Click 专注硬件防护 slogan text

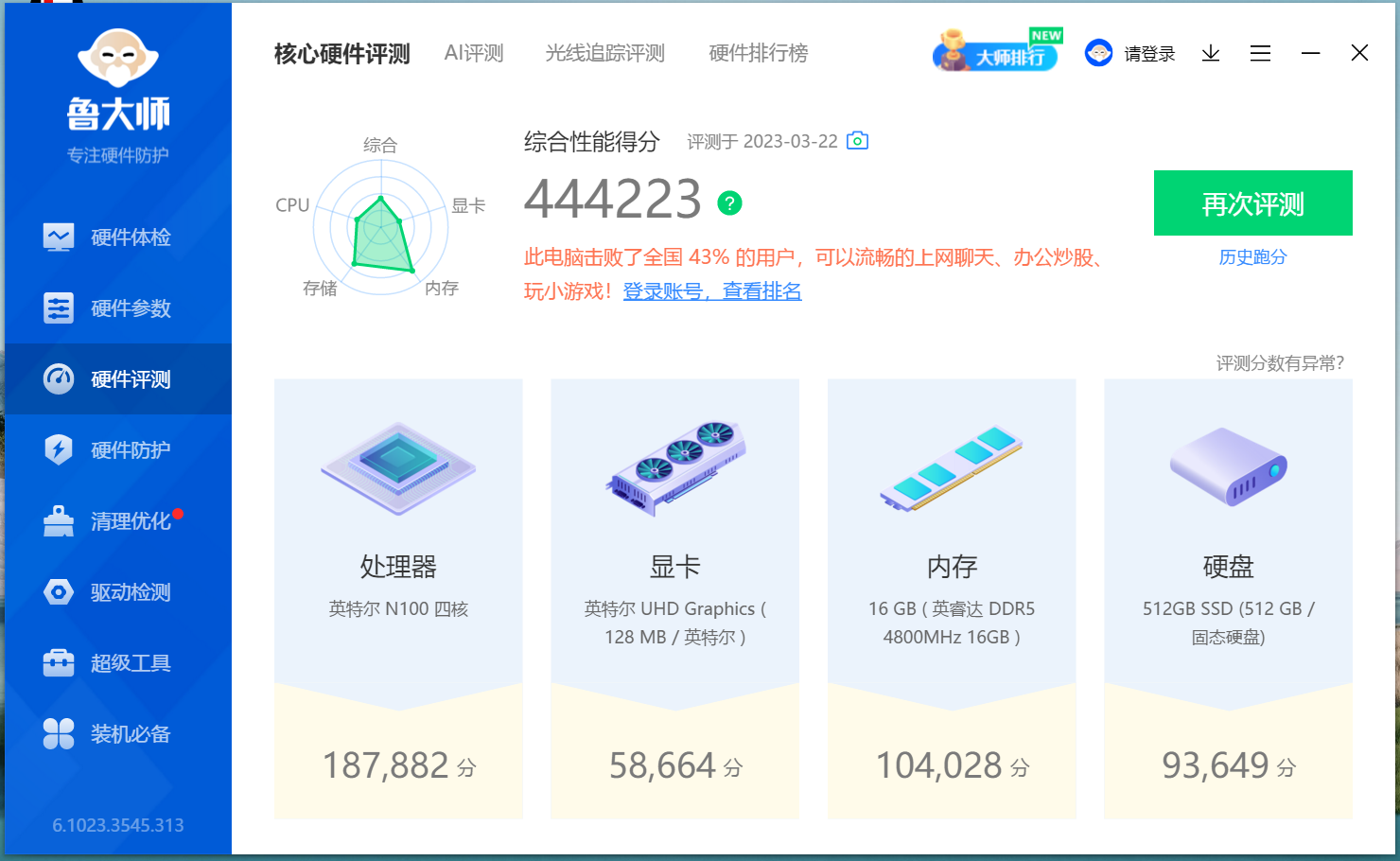(x=118, y=155)
